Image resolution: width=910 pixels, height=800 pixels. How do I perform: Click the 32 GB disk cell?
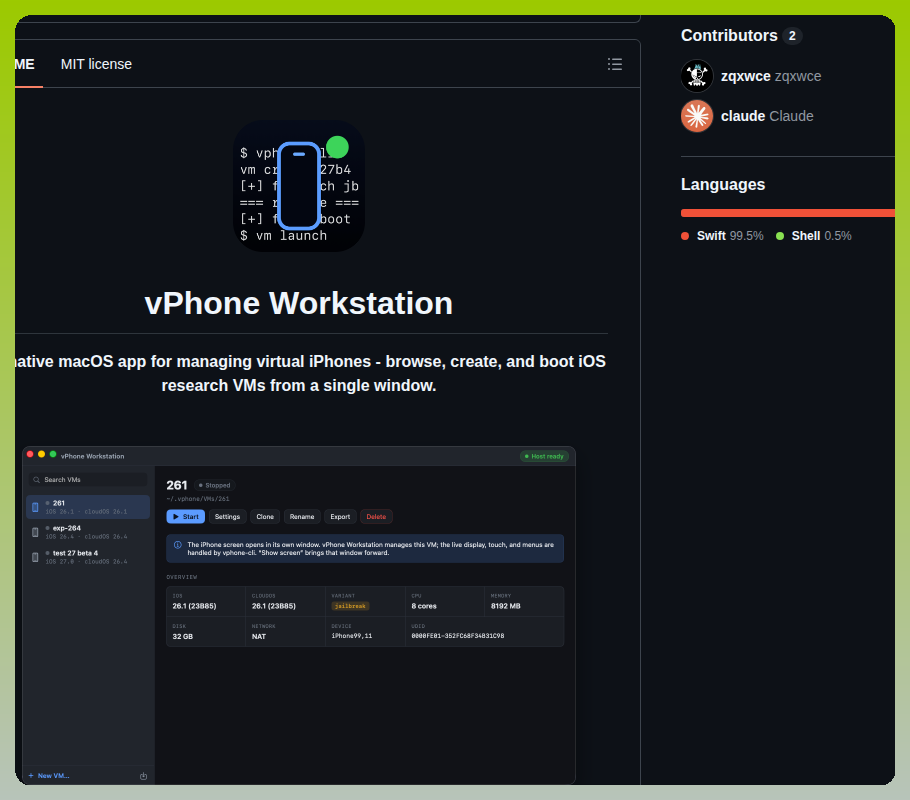coord(205,632)
